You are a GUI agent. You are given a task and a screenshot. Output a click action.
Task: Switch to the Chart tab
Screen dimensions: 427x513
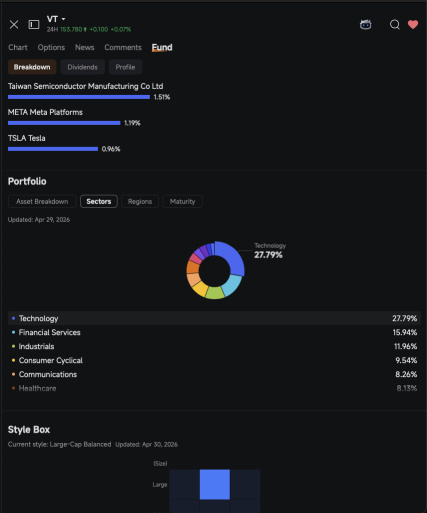(x=18, y=47)
